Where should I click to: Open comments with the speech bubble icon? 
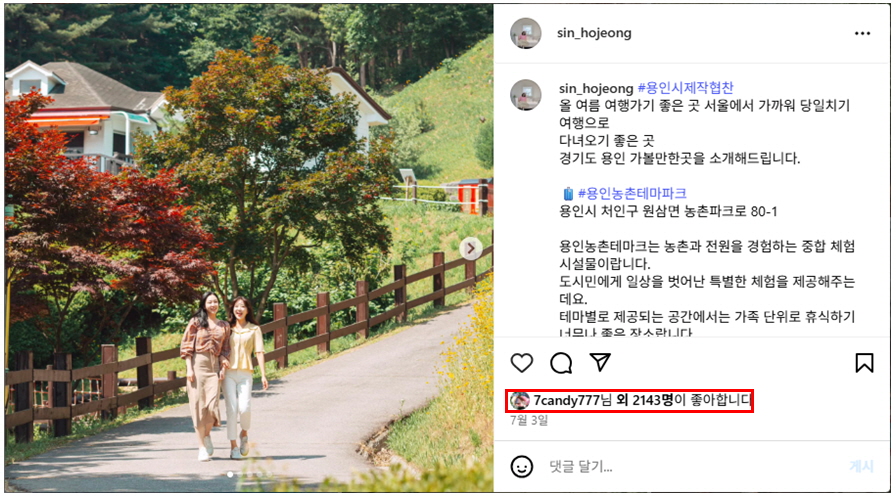coord(561,363)
